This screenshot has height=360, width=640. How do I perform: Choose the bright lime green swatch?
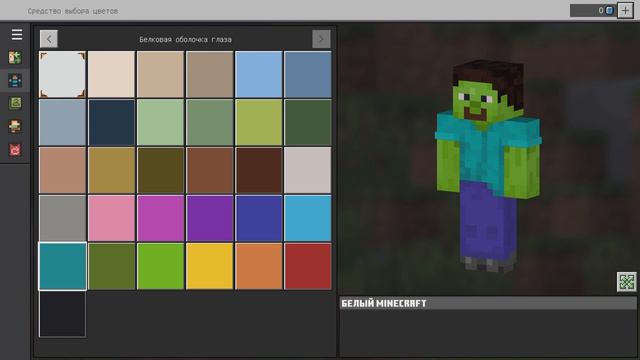tap(160, 266)
